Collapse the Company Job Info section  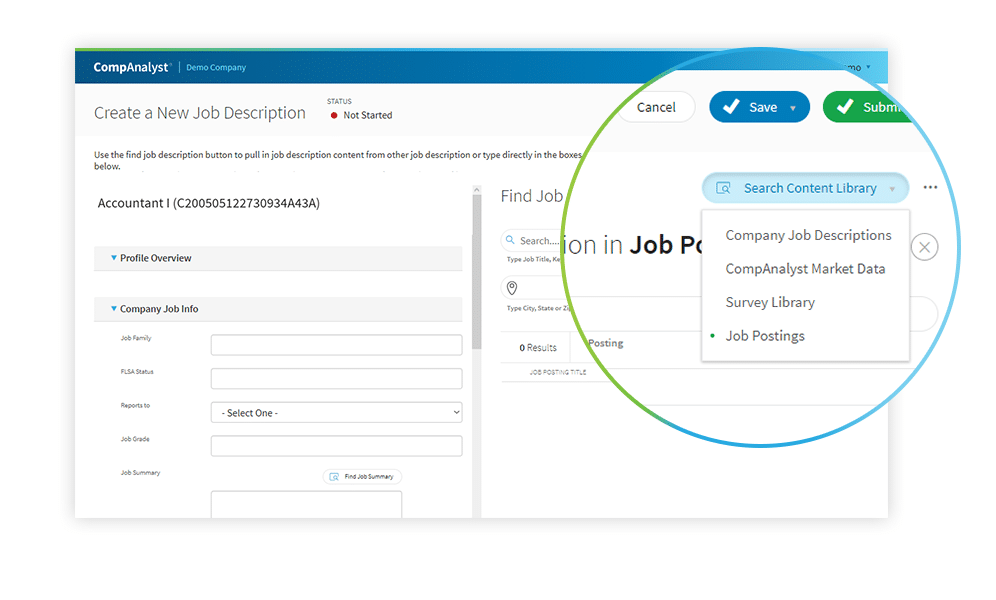(278, 309)
